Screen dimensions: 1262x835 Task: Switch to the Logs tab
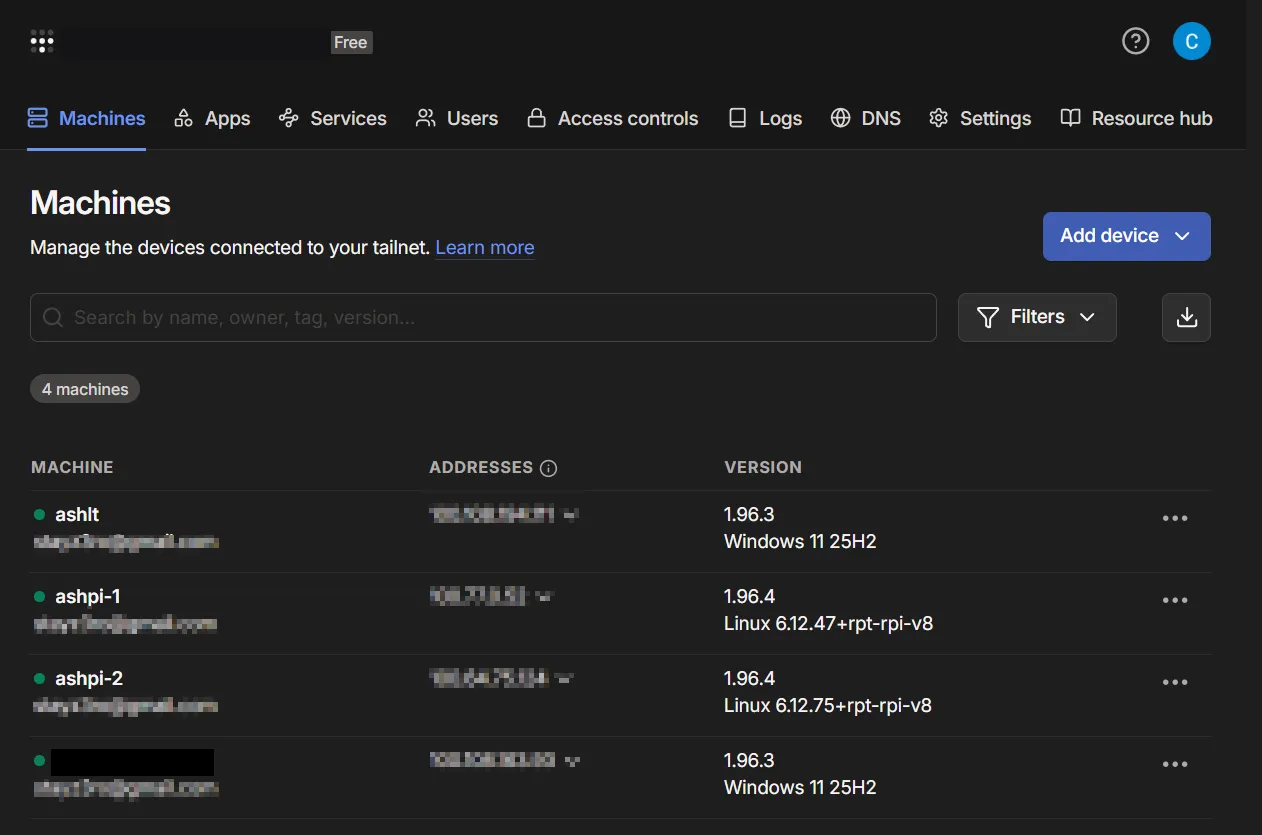pos(765,118)
